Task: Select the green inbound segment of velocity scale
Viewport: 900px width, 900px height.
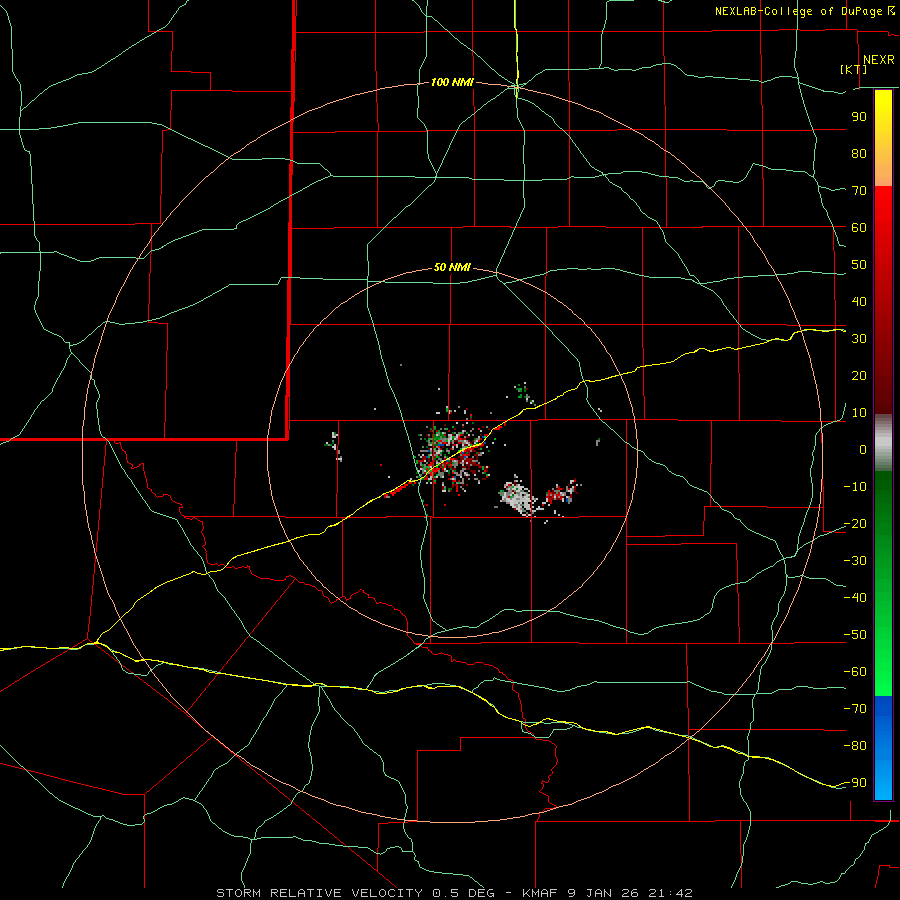Action: pos(883,583)
